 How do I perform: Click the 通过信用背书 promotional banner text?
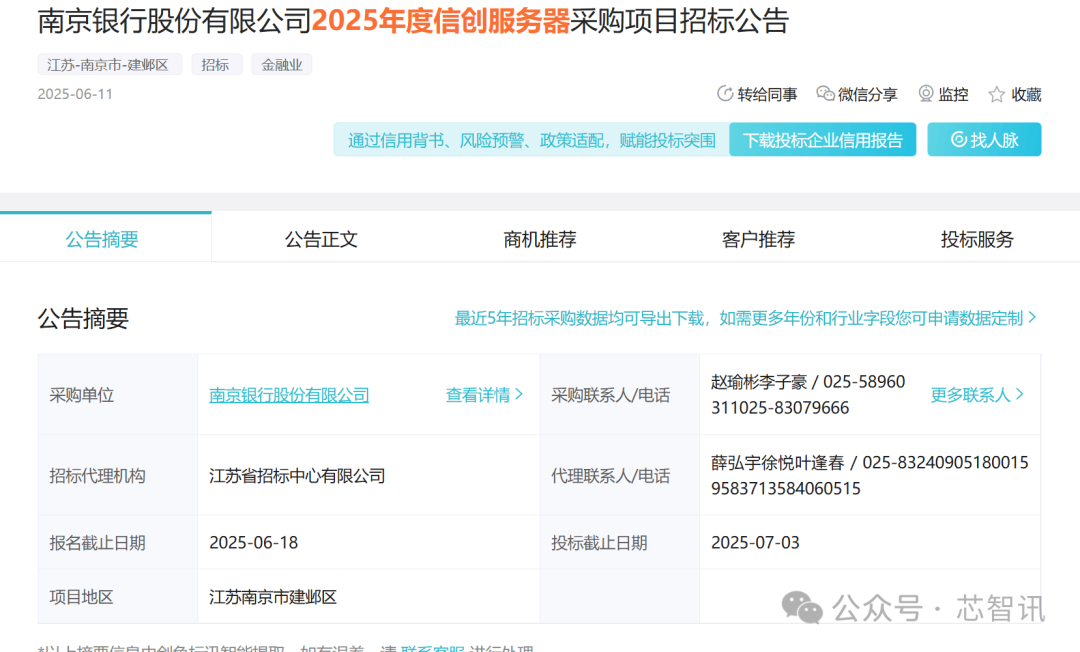(531, 140)
